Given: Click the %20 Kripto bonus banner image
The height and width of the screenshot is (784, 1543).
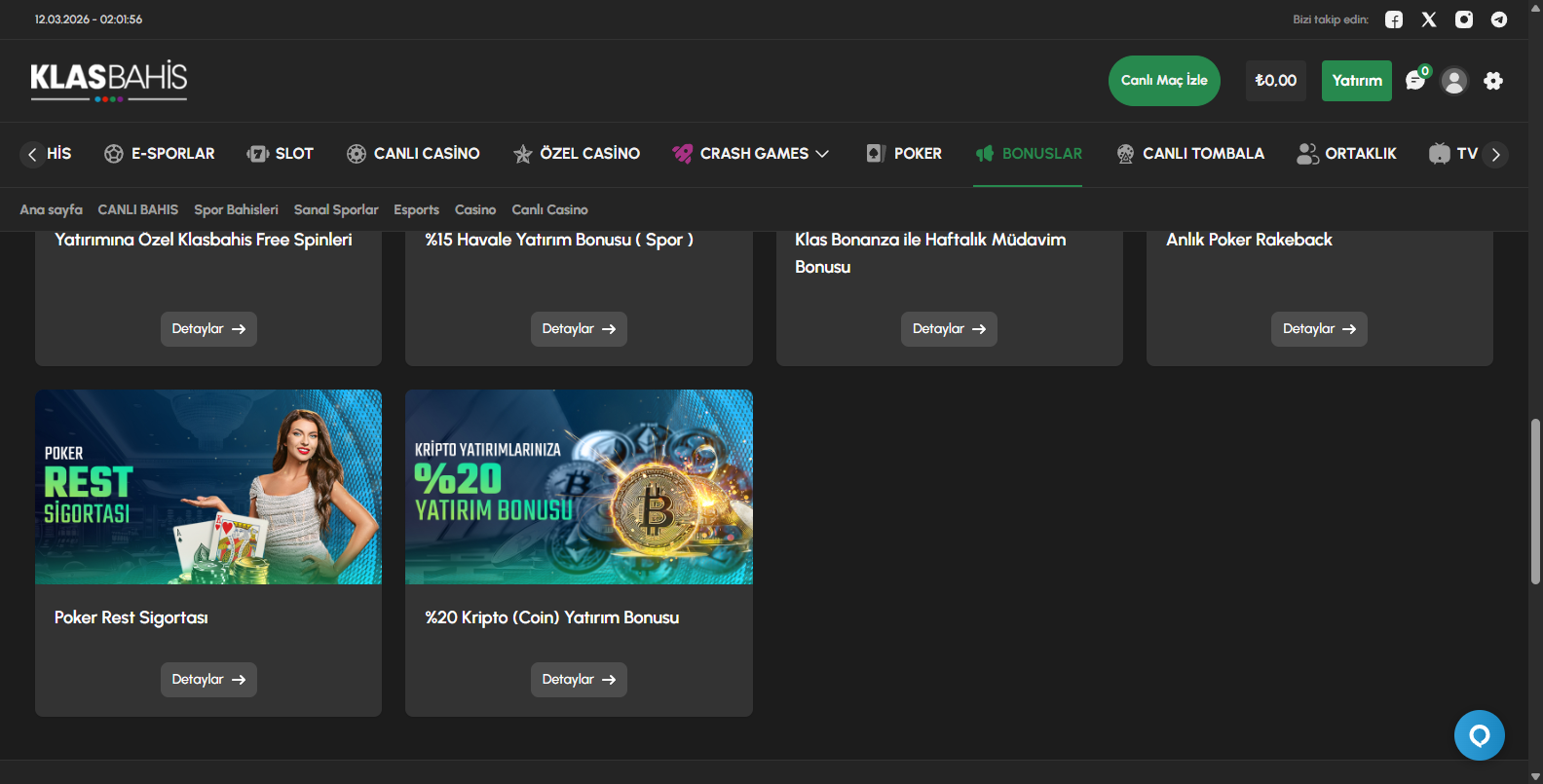Looking at the screenshot, I should [579, 487].
